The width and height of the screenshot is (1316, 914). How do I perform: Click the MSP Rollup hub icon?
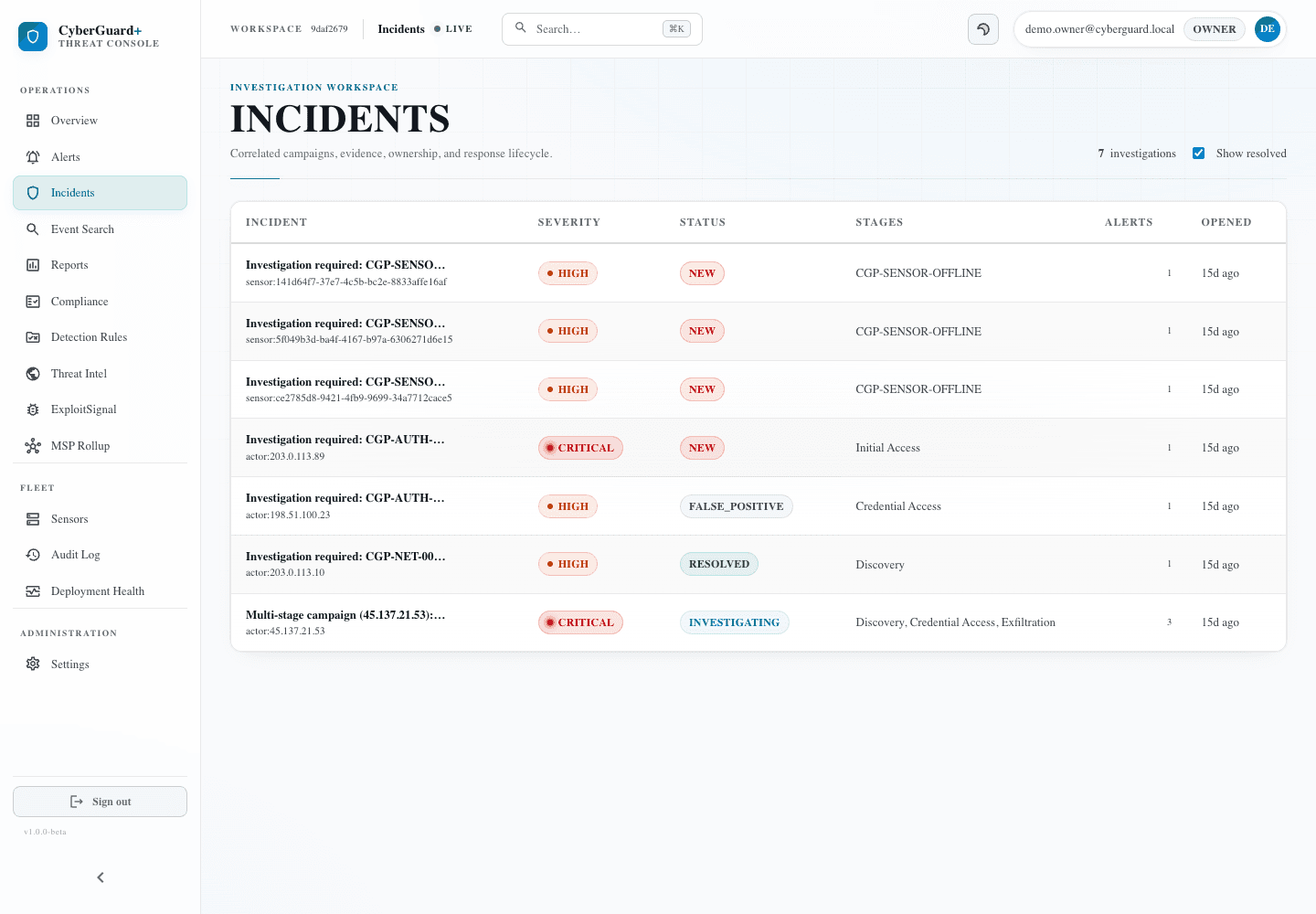point(33,446)
